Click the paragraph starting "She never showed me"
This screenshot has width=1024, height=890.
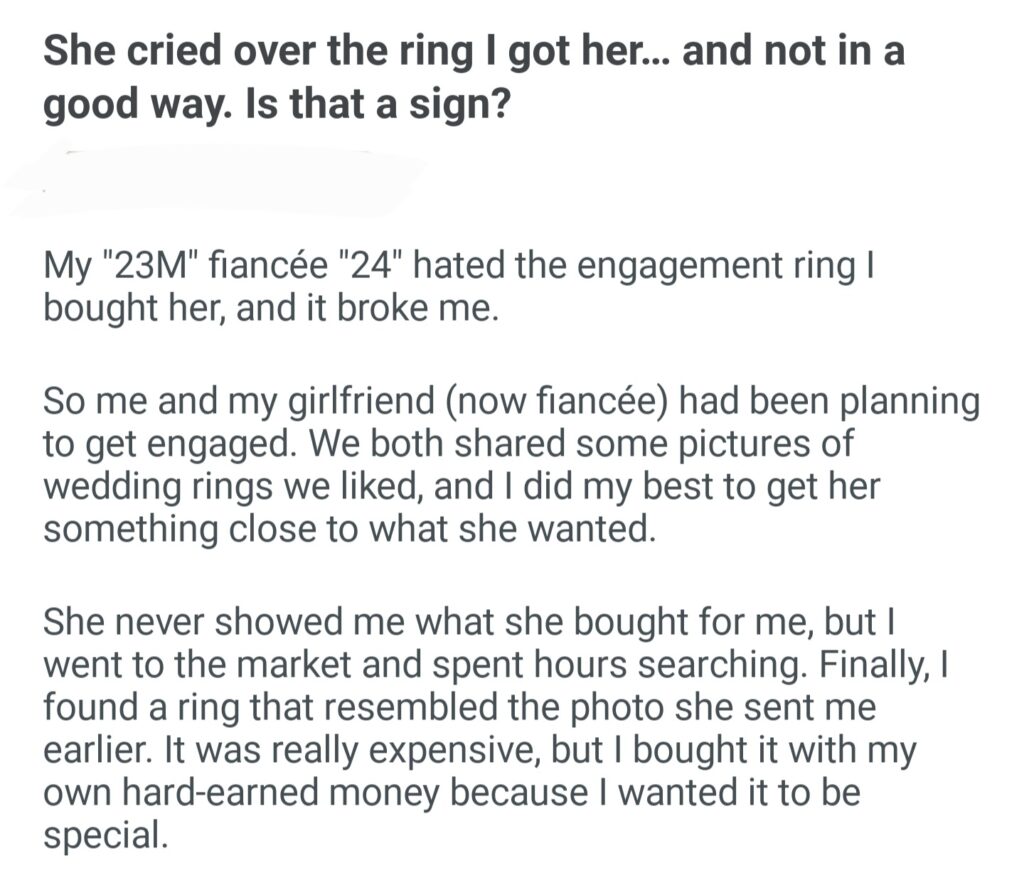(x=480, y=730)
